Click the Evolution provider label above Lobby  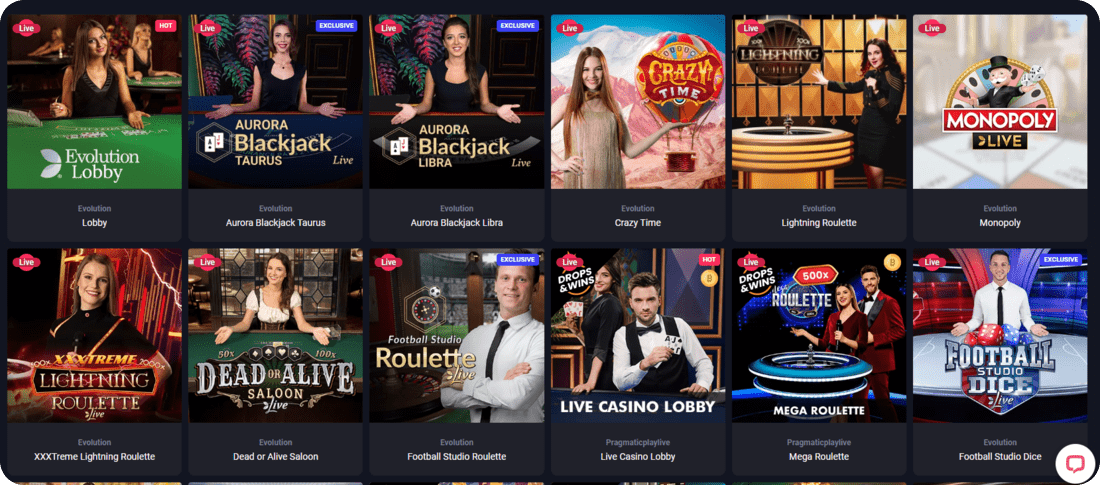[94, 208]
